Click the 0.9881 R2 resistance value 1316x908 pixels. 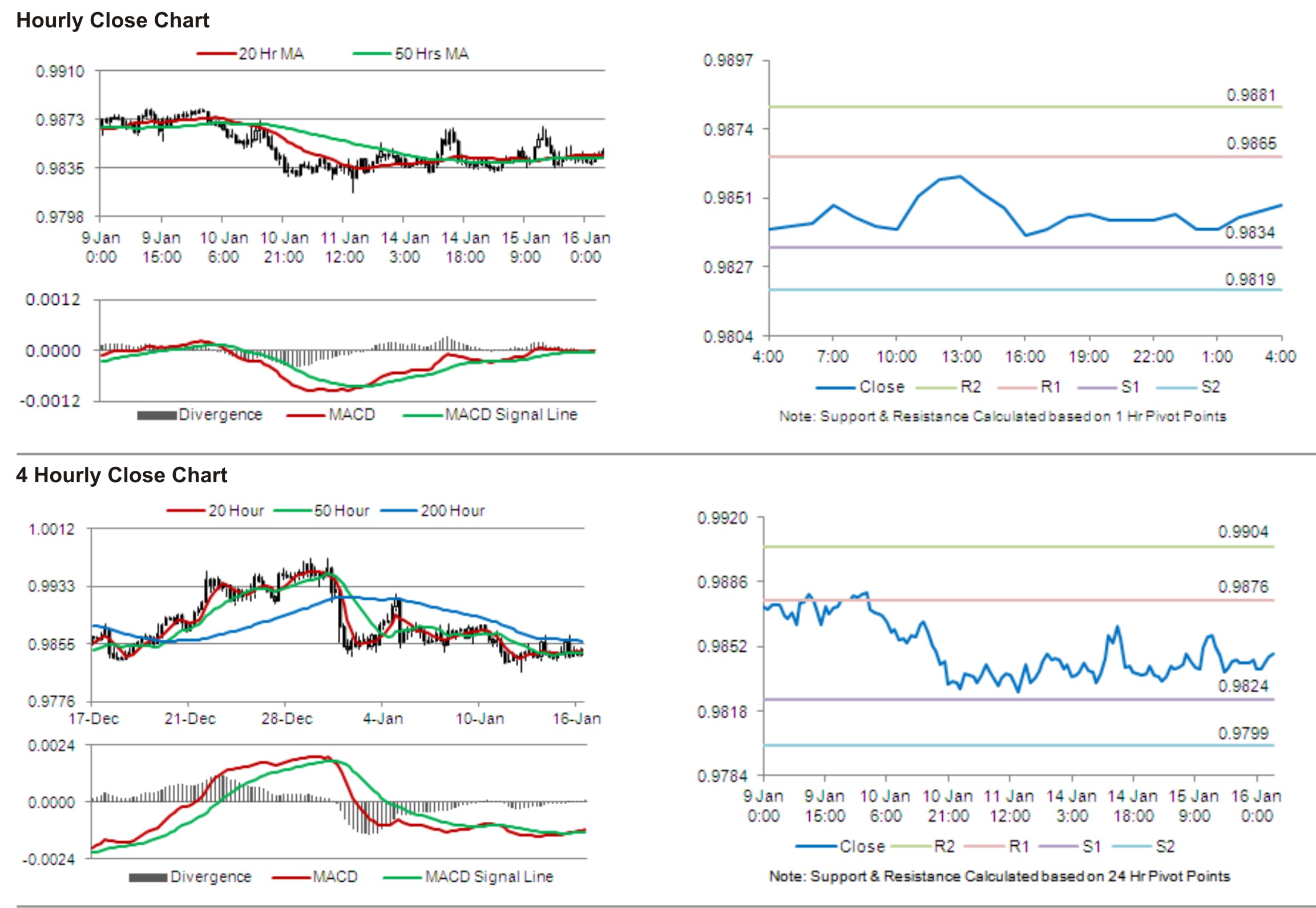coord(1251,95)
